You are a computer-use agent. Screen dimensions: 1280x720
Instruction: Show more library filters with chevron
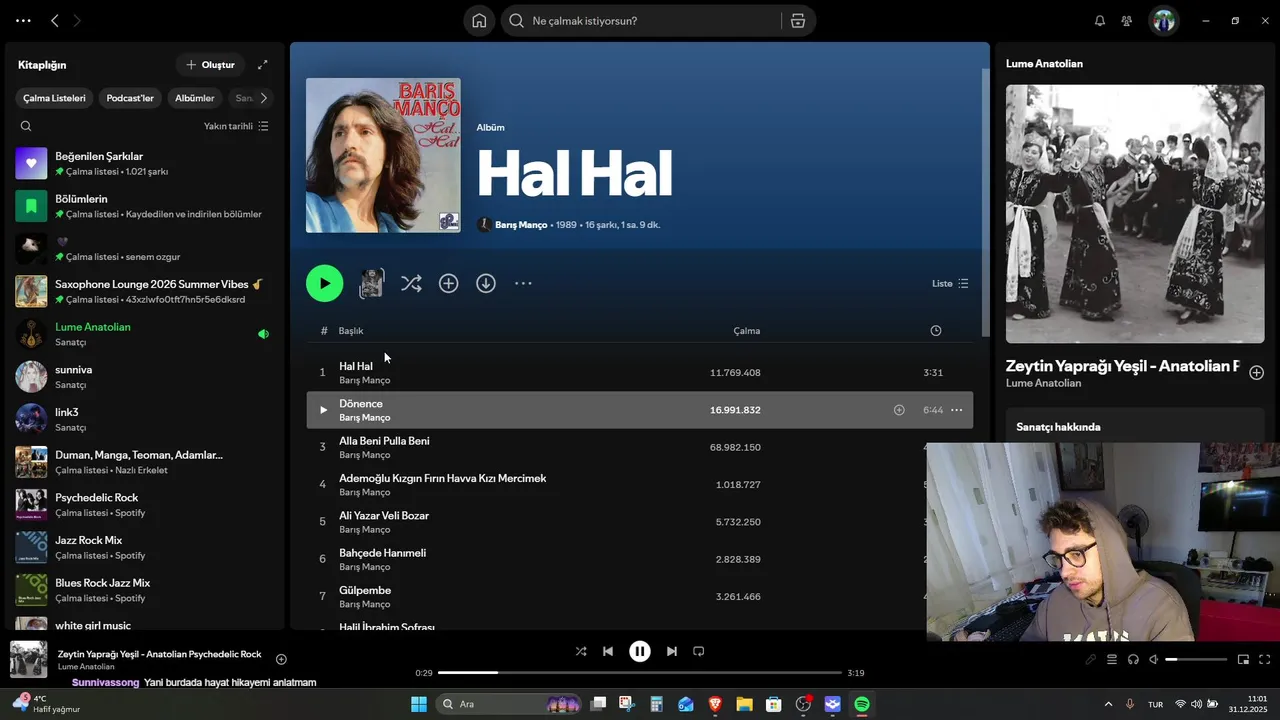263,98
